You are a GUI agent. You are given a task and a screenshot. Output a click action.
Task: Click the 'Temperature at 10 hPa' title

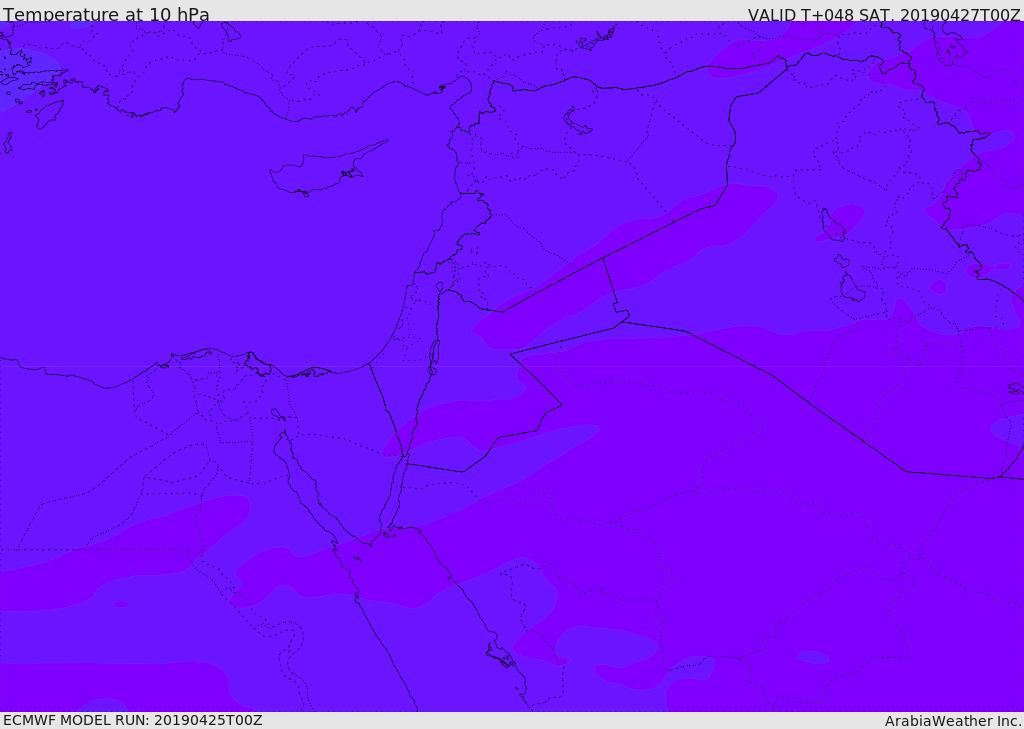click(106, 14)
